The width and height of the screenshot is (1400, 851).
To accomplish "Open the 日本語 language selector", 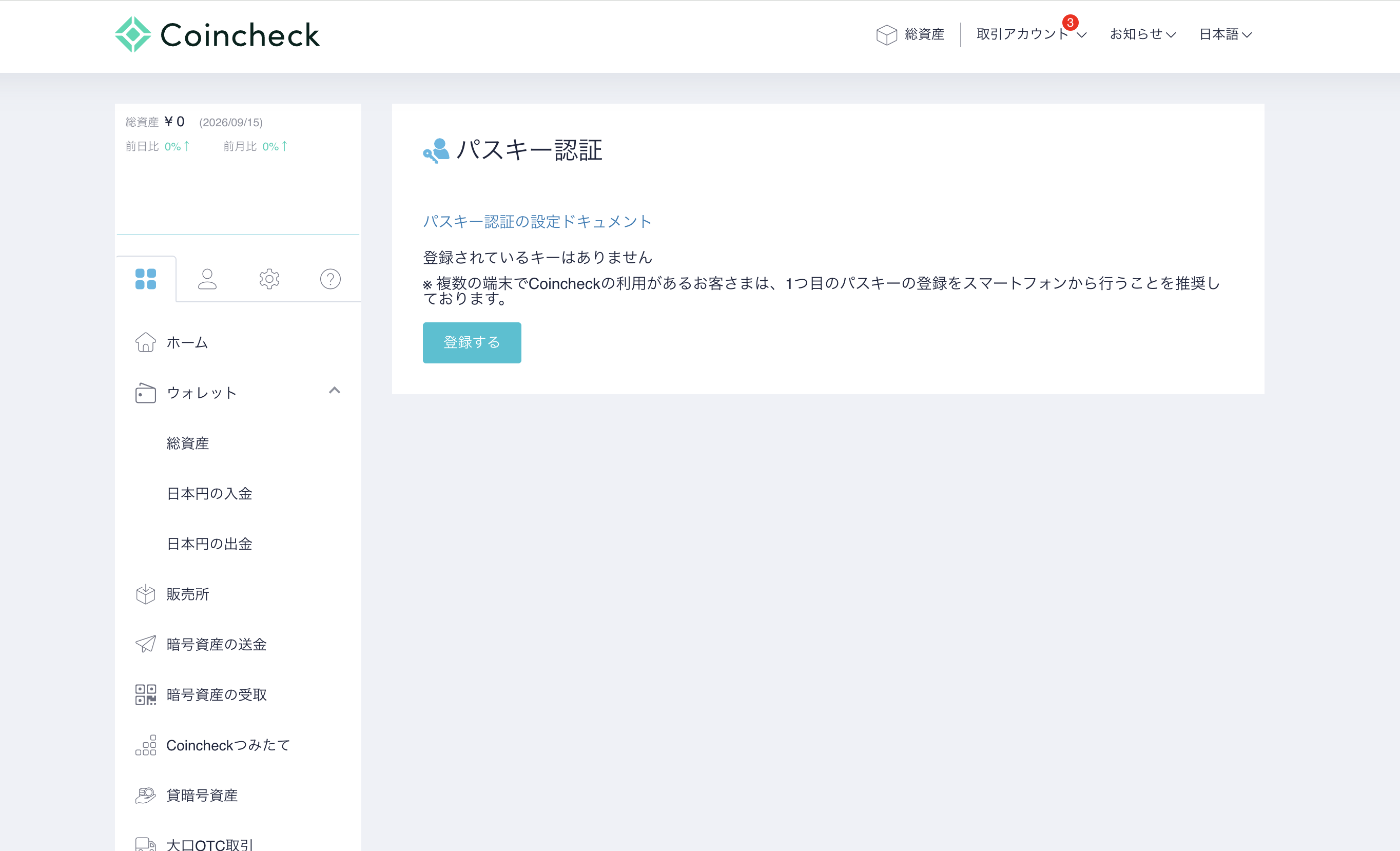I will coord(1225,34).
